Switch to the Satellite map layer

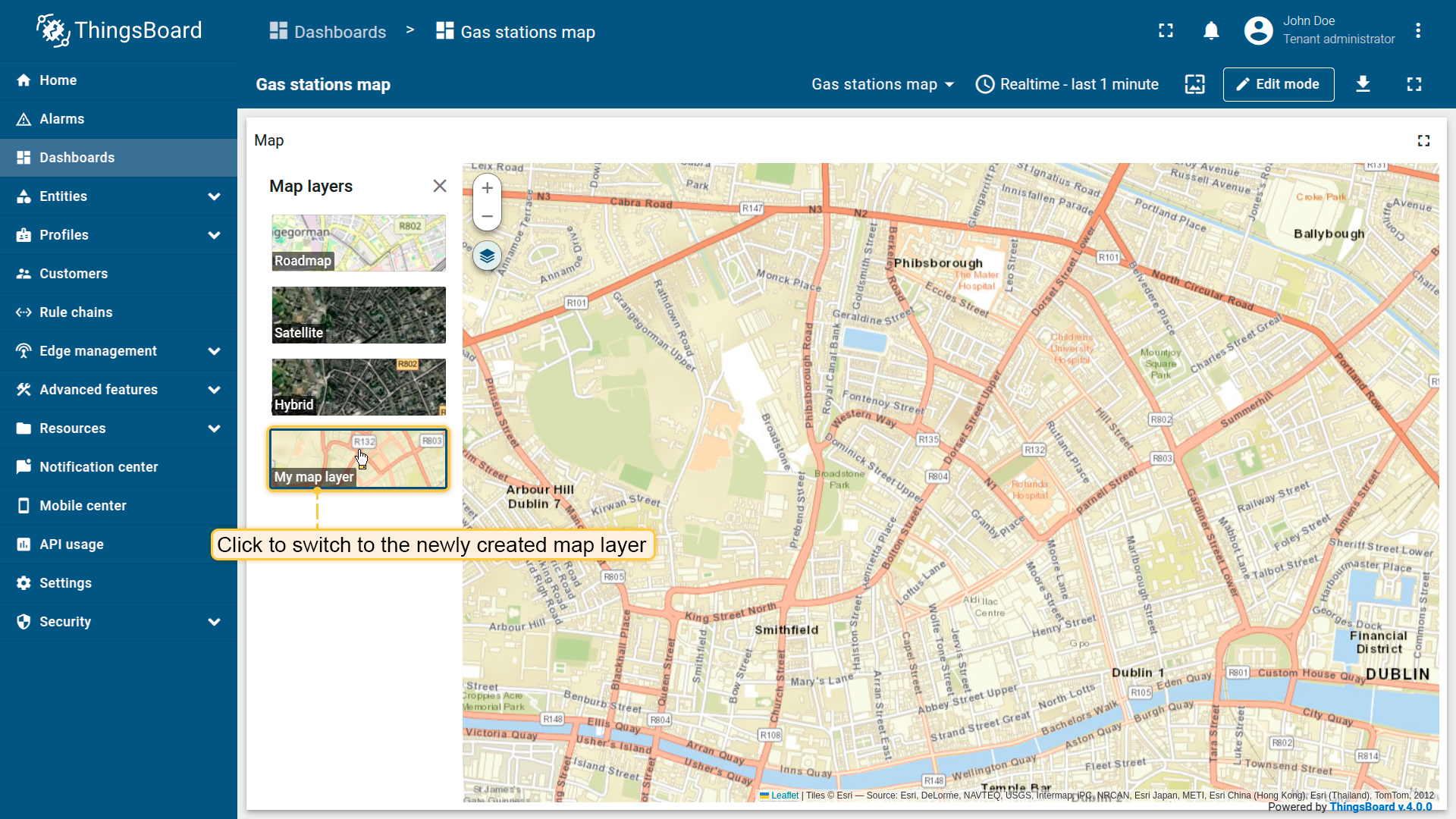(359, 315)
